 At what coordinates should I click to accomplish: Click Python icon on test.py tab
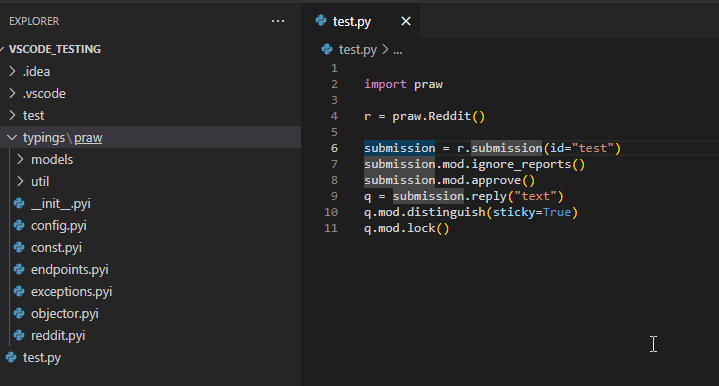coord(321,21)
